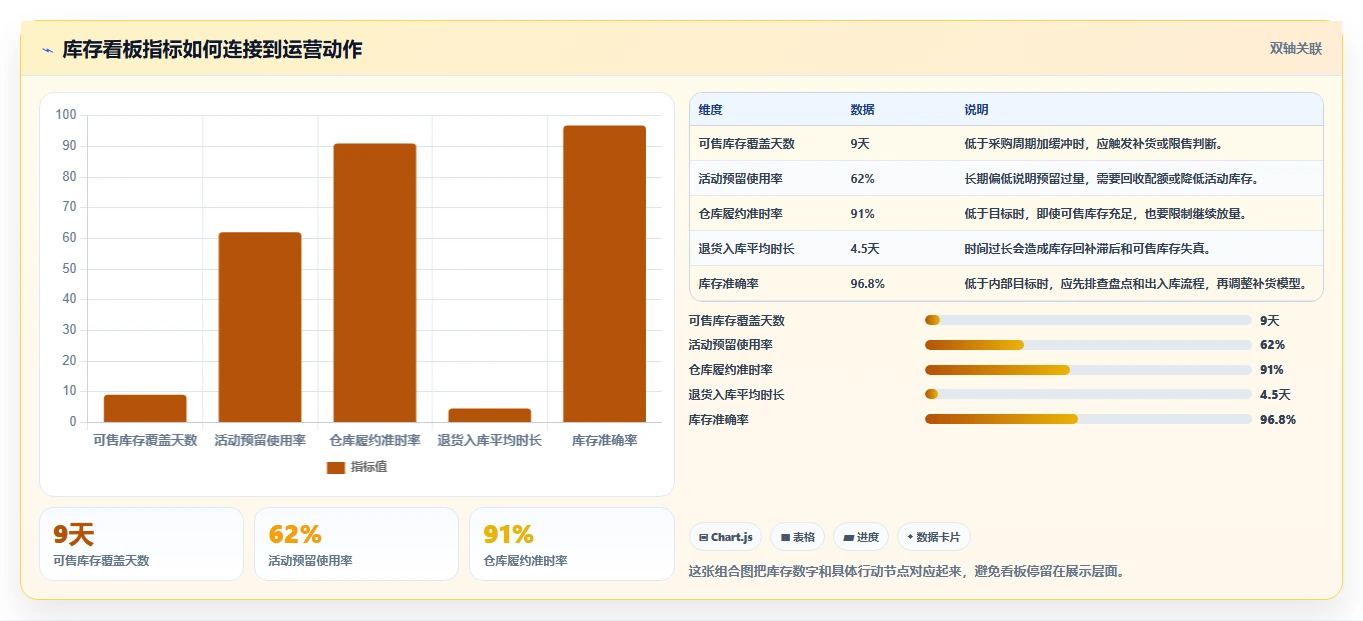
Task: Toggle the 指标值 legend swatch in the chart
Action: [336, 467]
